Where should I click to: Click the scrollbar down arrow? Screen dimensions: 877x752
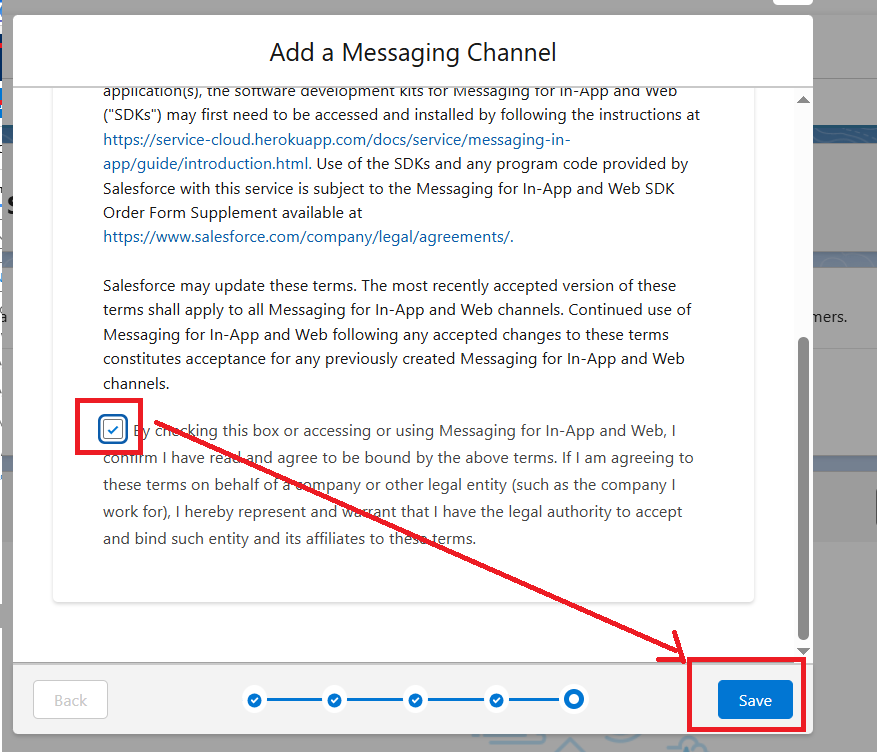click(803, 651)
